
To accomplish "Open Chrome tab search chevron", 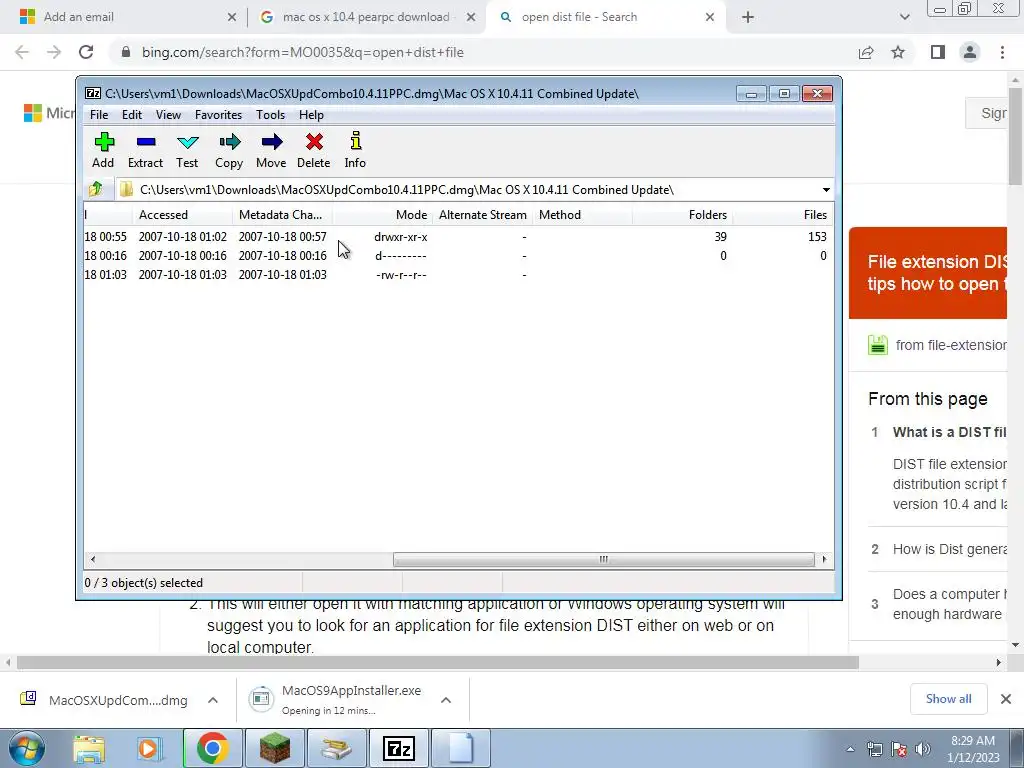I will click(904, 18).
